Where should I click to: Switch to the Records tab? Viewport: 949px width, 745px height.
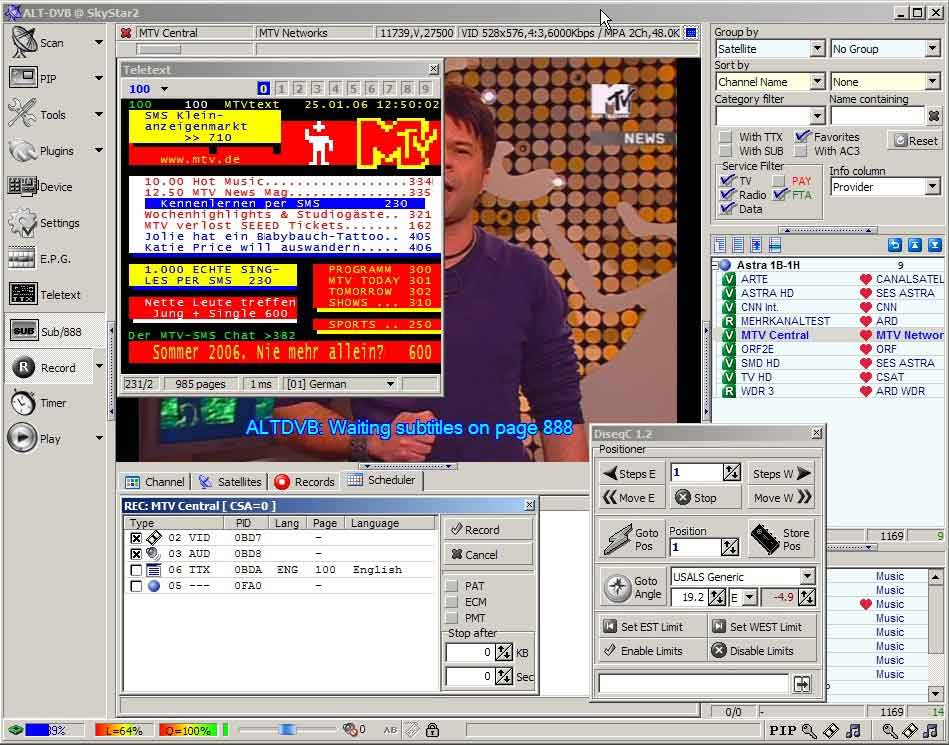tap(304, 482)
